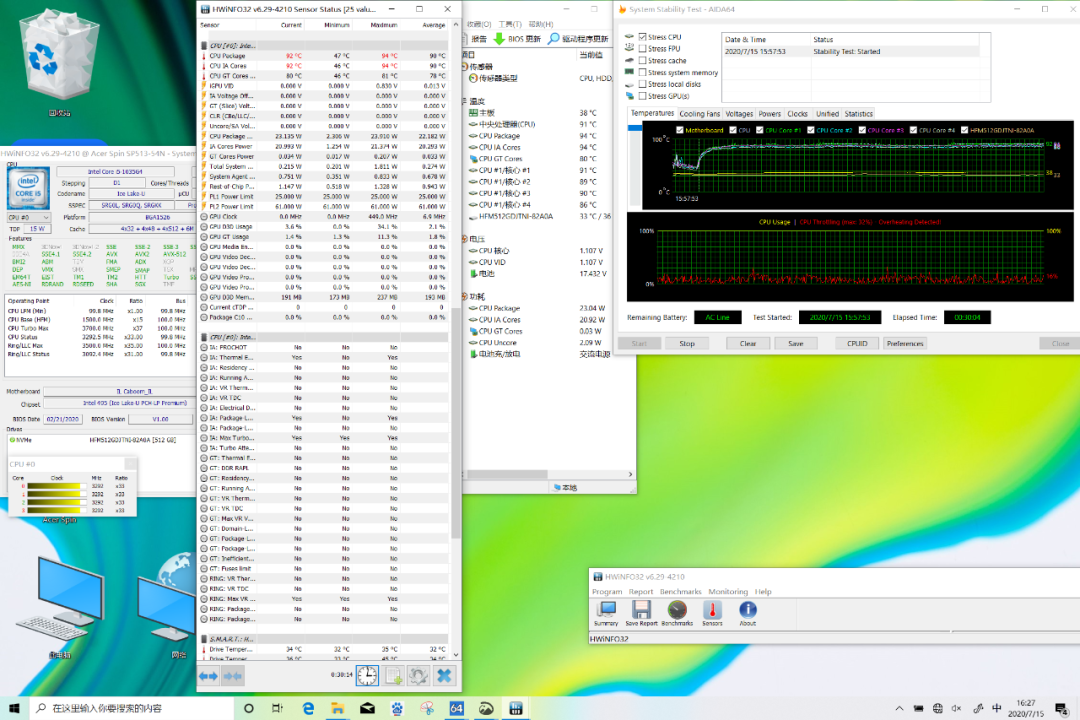1080x720 pixels.
Task: Click the blue X icon in sensor window
Action: point(444,676)
